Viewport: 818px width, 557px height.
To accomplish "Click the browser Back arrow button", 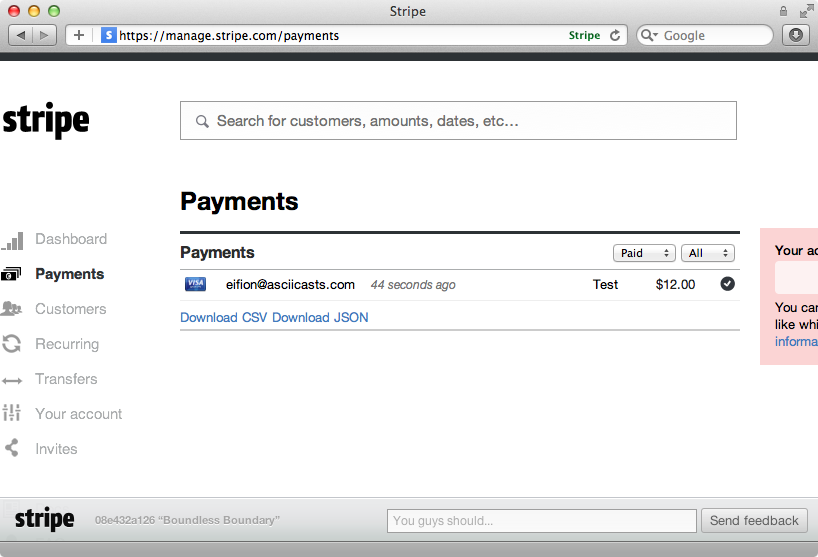I will click(x=21, y=35).
